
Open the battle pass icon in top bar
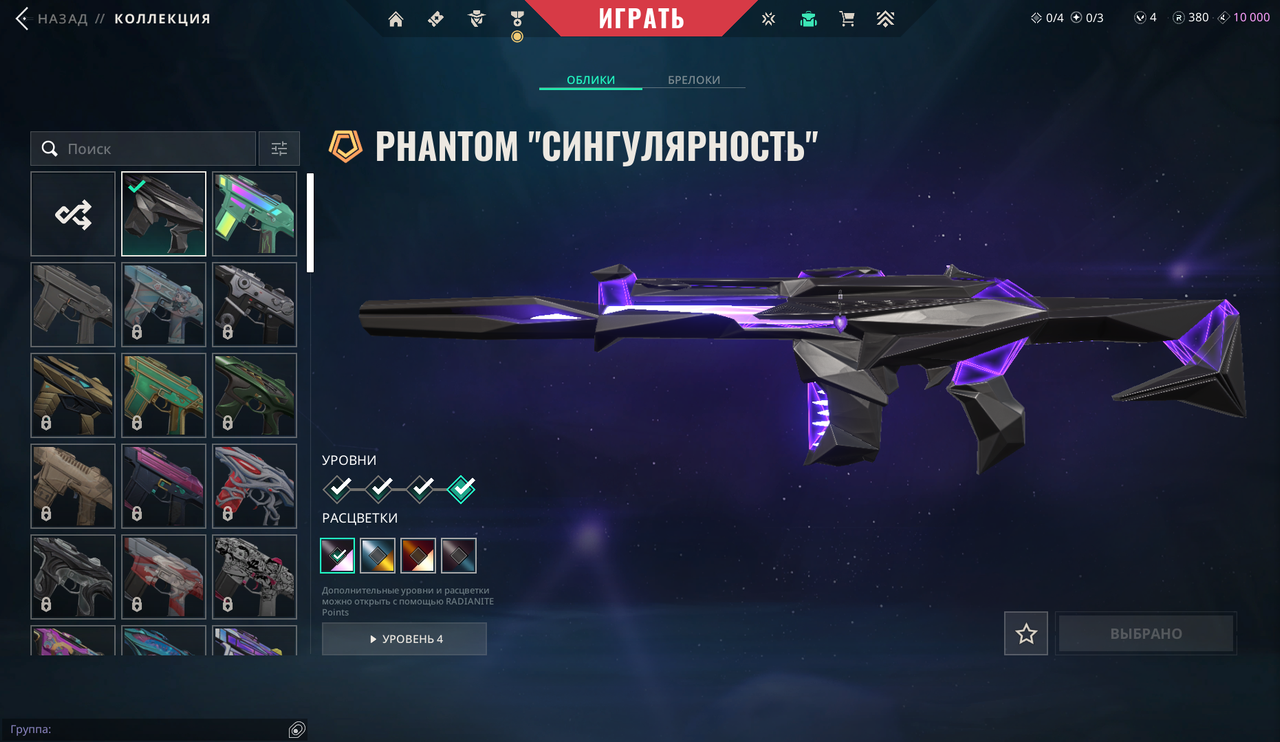[435, 18]
